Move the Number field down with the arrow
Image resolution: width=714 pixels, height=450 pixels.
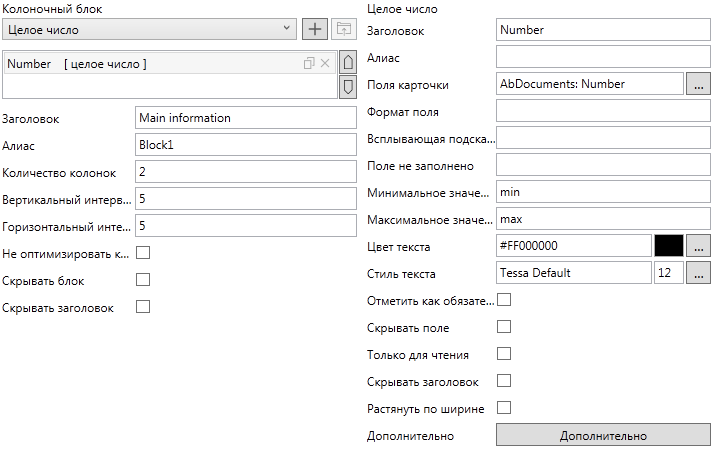click(x=348, y=87)
